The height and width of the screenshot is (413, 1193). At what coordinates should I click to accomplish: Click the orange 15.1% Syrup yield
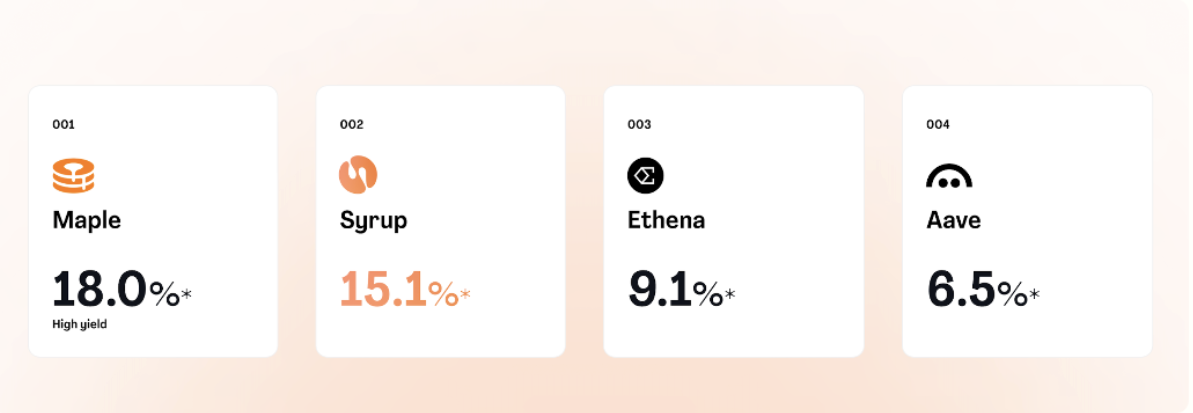point(398,290)
